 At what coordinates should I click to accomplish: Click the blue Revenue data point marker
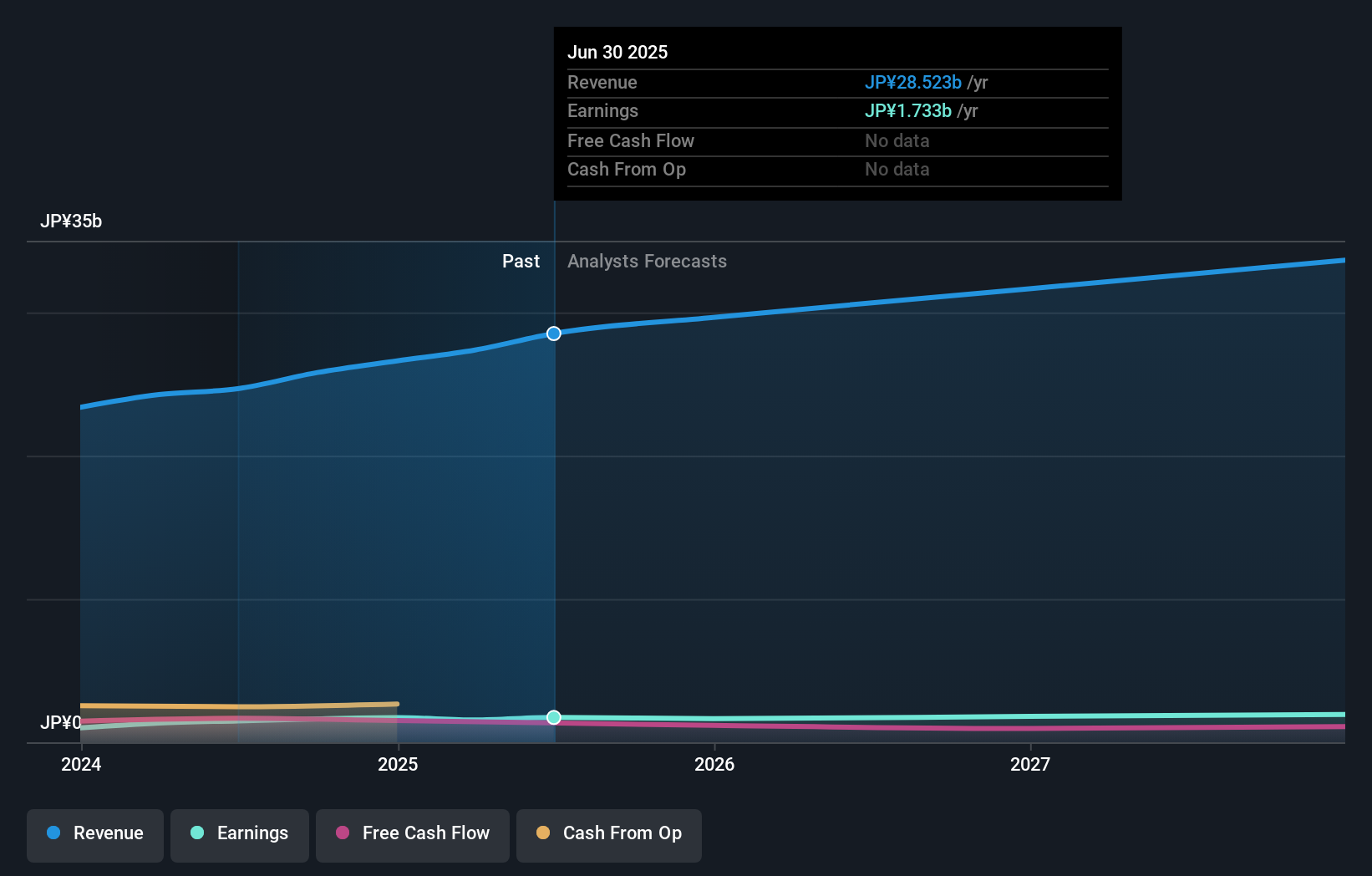554,334
